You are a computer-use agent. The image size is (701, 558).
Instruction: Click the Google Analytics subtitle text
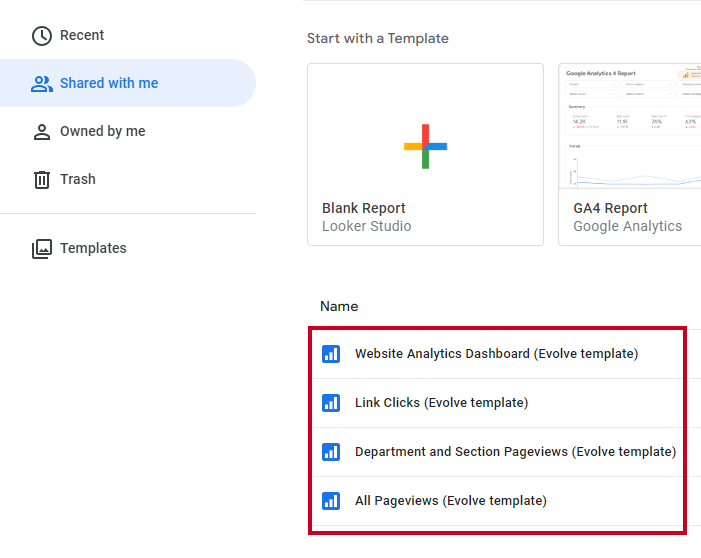[628, 226]
